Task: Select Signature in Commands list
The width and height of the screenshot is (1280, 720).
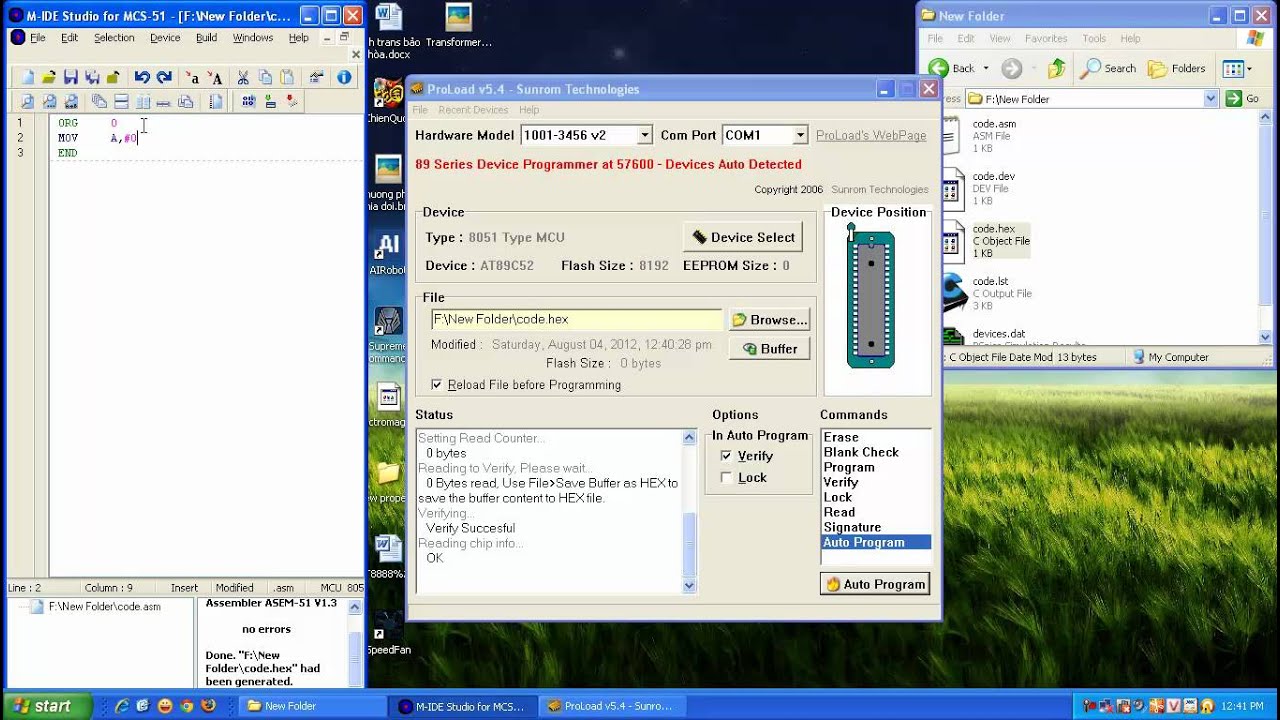Action: pos(852,527)
